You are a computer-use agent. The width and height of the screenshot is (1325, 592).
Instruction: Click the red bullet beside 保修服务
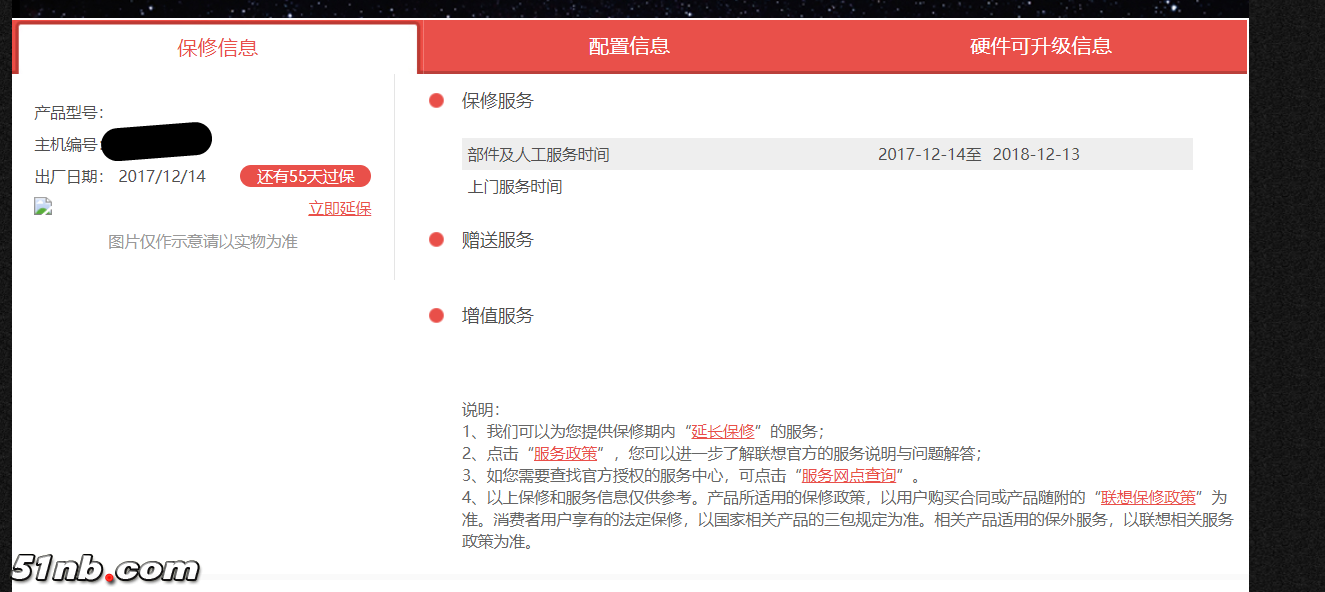pyautogui.click(x=436, y=101)
